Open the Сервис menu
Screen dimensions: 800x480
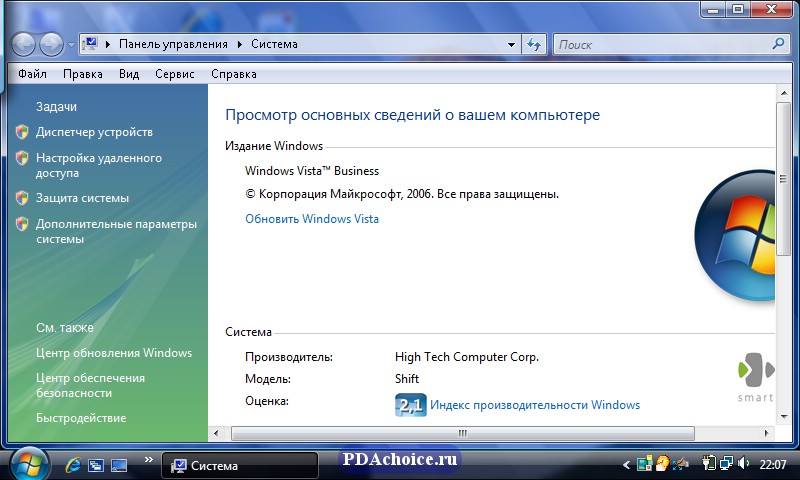175,74
